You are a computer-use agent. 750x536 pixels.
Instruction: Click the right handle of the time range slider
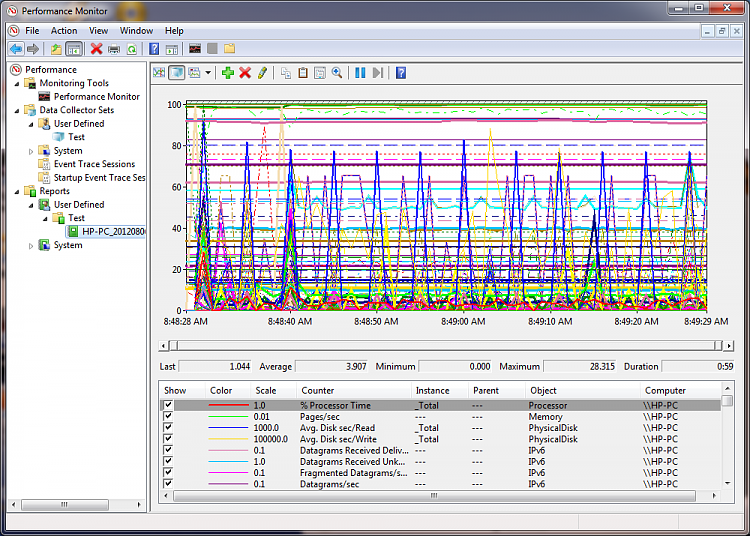(x=718, y=345)
